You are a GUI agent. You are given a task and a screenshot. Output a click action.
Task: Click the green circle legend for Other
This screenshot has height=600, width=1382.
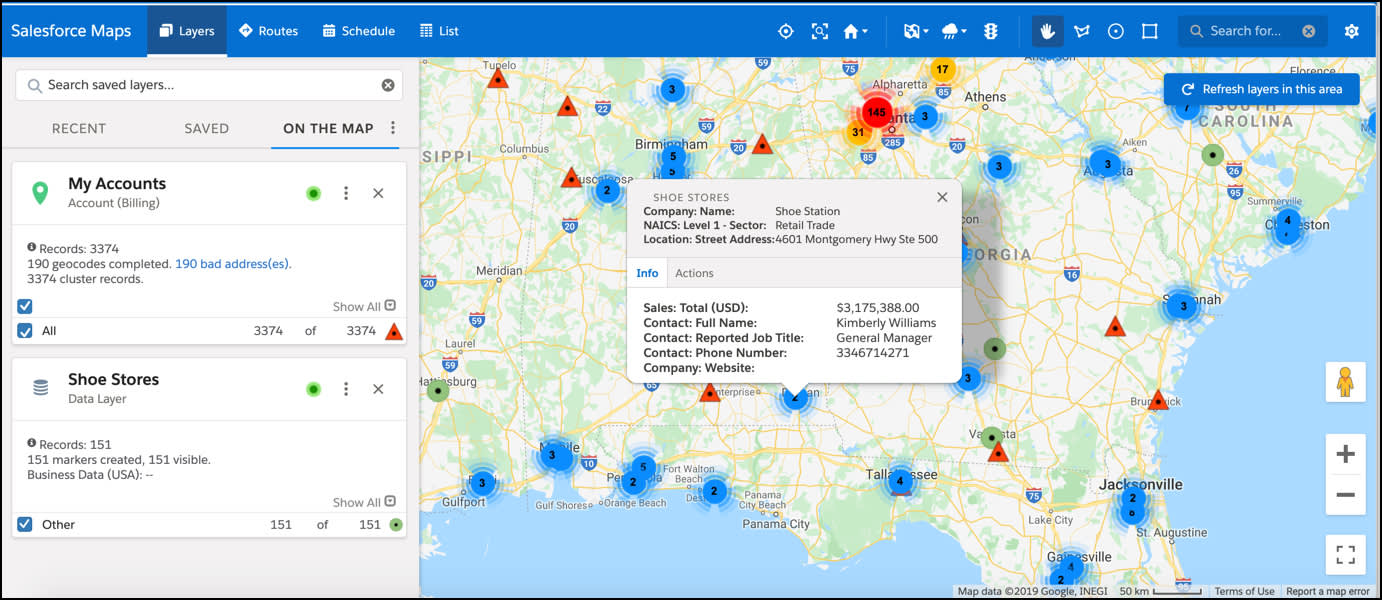click(396, 524)
